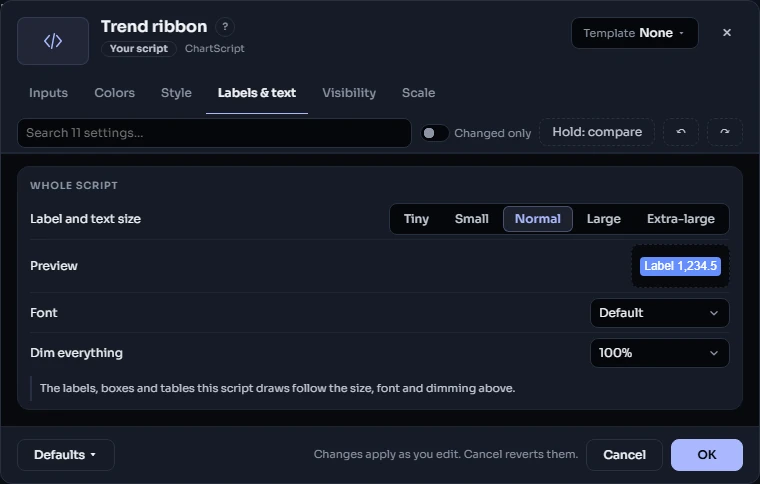
Task: Switch to the Inputs tab
Action: [48, 93]
